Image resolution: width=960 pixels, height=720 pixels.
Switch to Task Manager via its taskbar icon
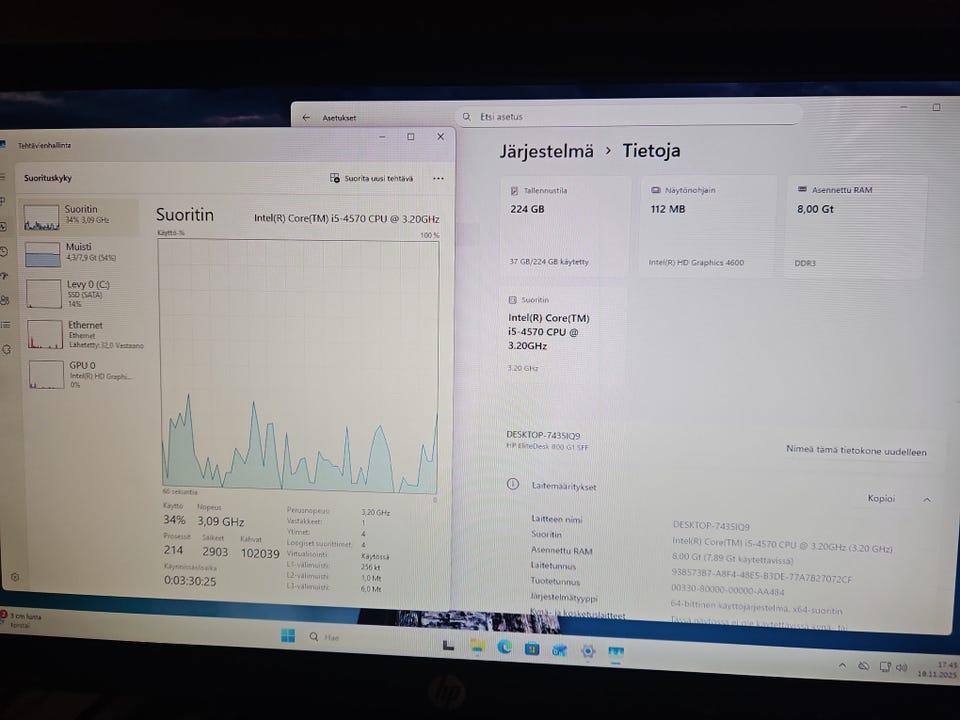616,652
